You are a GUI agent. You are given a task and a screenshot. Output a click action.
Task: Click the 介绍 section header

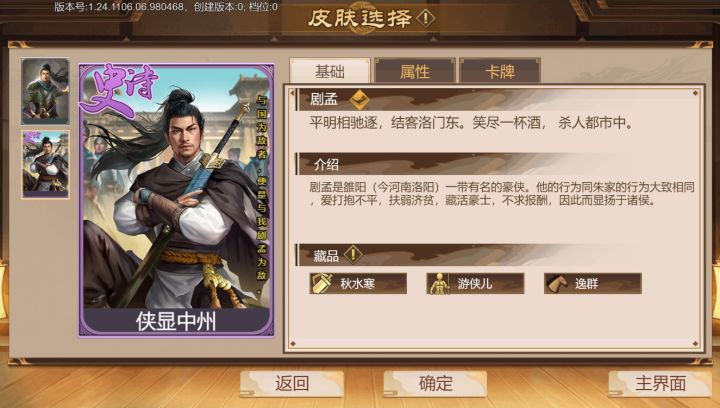coord(326,164)
